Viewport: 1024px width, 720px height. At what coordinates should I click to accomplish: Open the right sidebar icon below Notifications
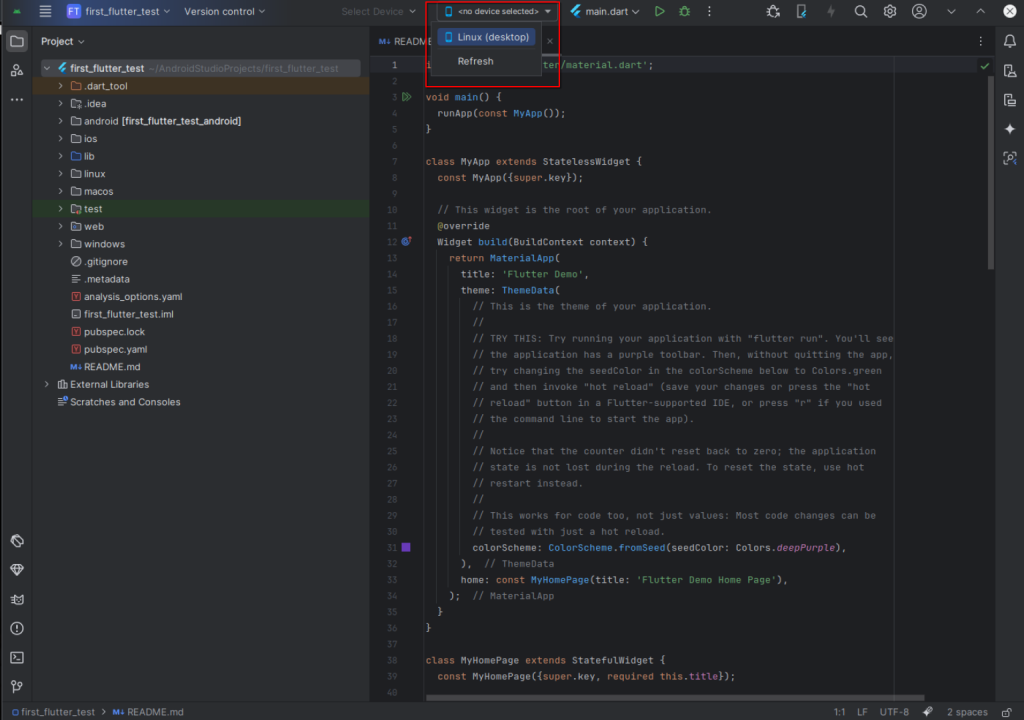(1010, 71)
